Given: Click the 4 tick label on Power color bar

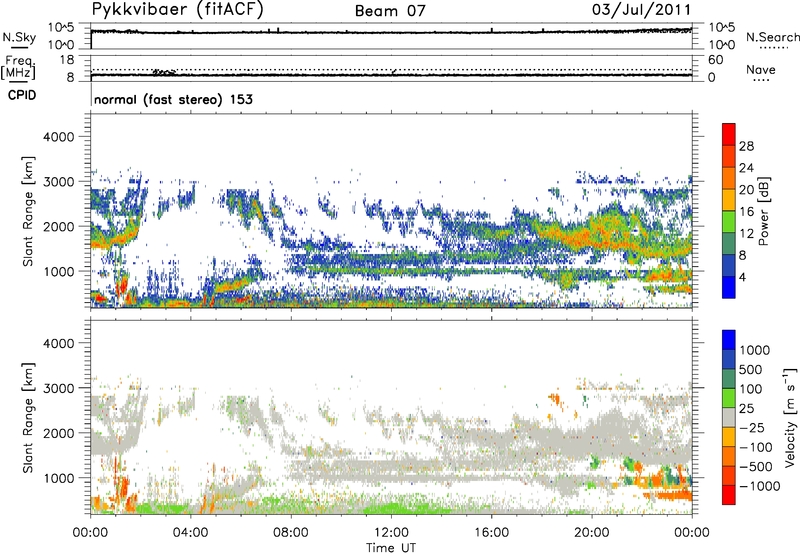Looking at the screenshot, I should [743, 277].
